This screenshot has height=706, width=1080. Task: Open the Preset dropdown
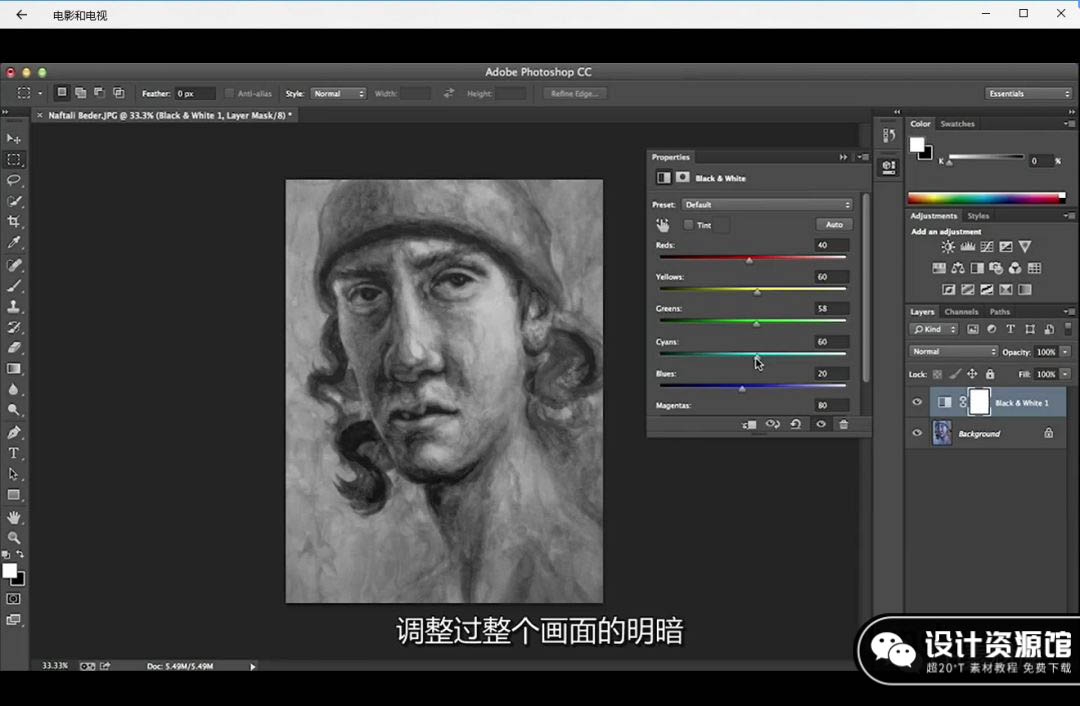click(x=767, y=205)
